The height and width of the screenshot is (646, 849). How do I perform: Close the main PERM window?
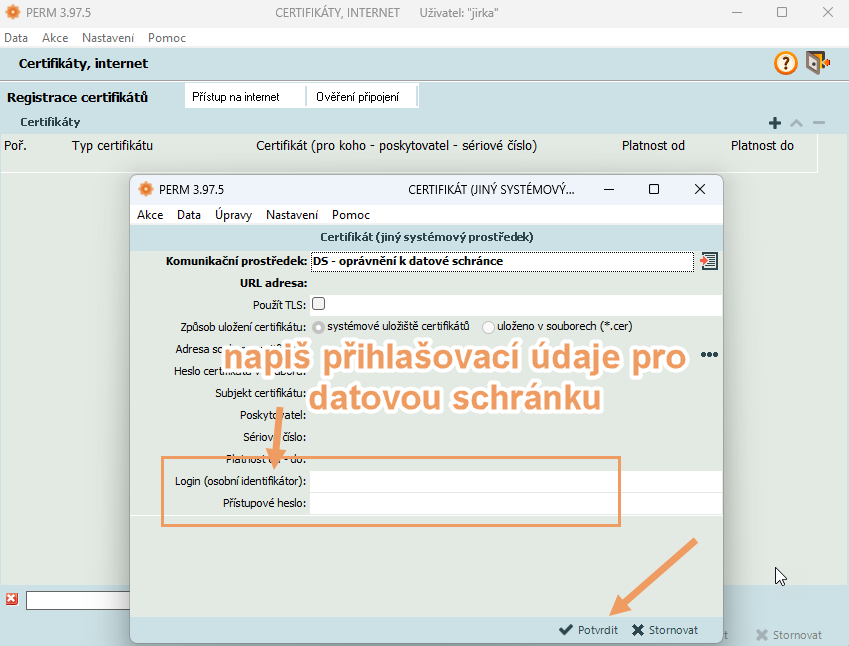pos(827,12)
